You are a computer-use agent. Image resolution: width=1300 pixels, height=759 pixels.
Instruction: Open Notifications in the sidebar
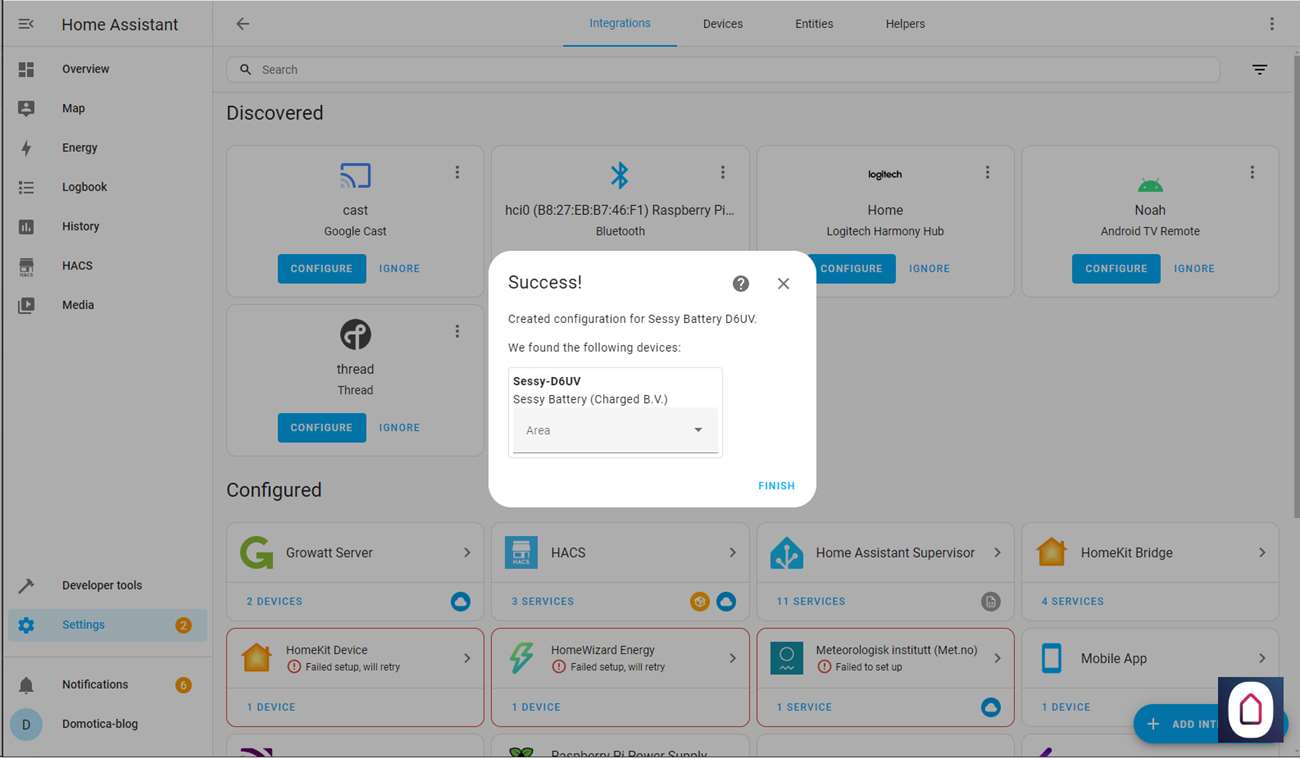pyautogui.click(x=95, y=685)
